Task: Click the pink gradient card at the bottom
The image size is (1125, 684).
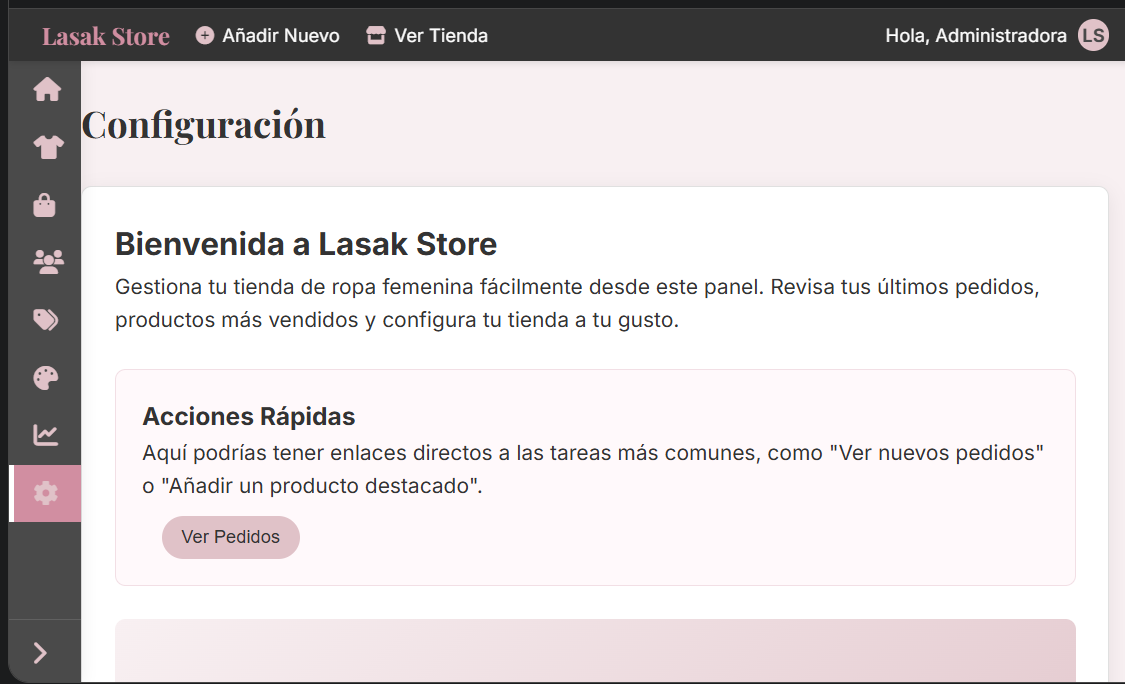Action: (x=595, y=650)
